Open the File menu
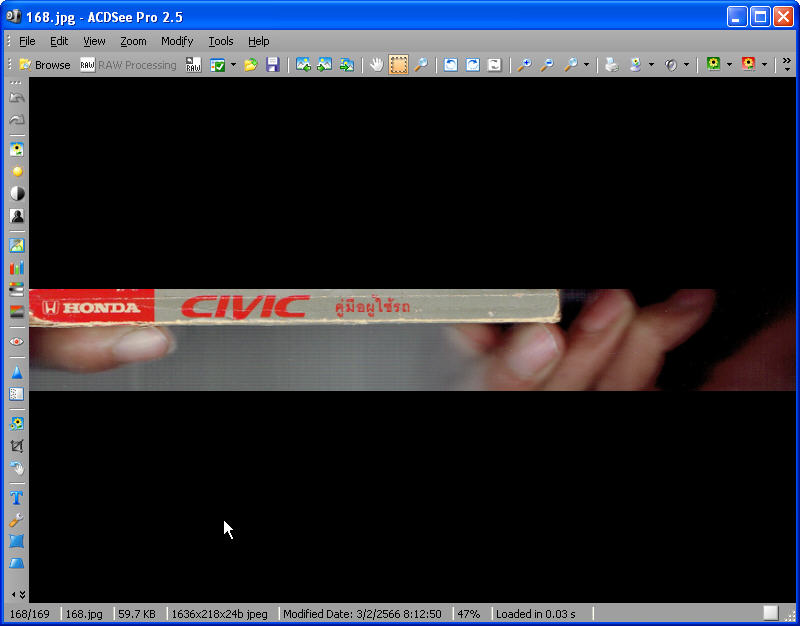Viewport: 800px width, 626px height. [x=27, y=41]
